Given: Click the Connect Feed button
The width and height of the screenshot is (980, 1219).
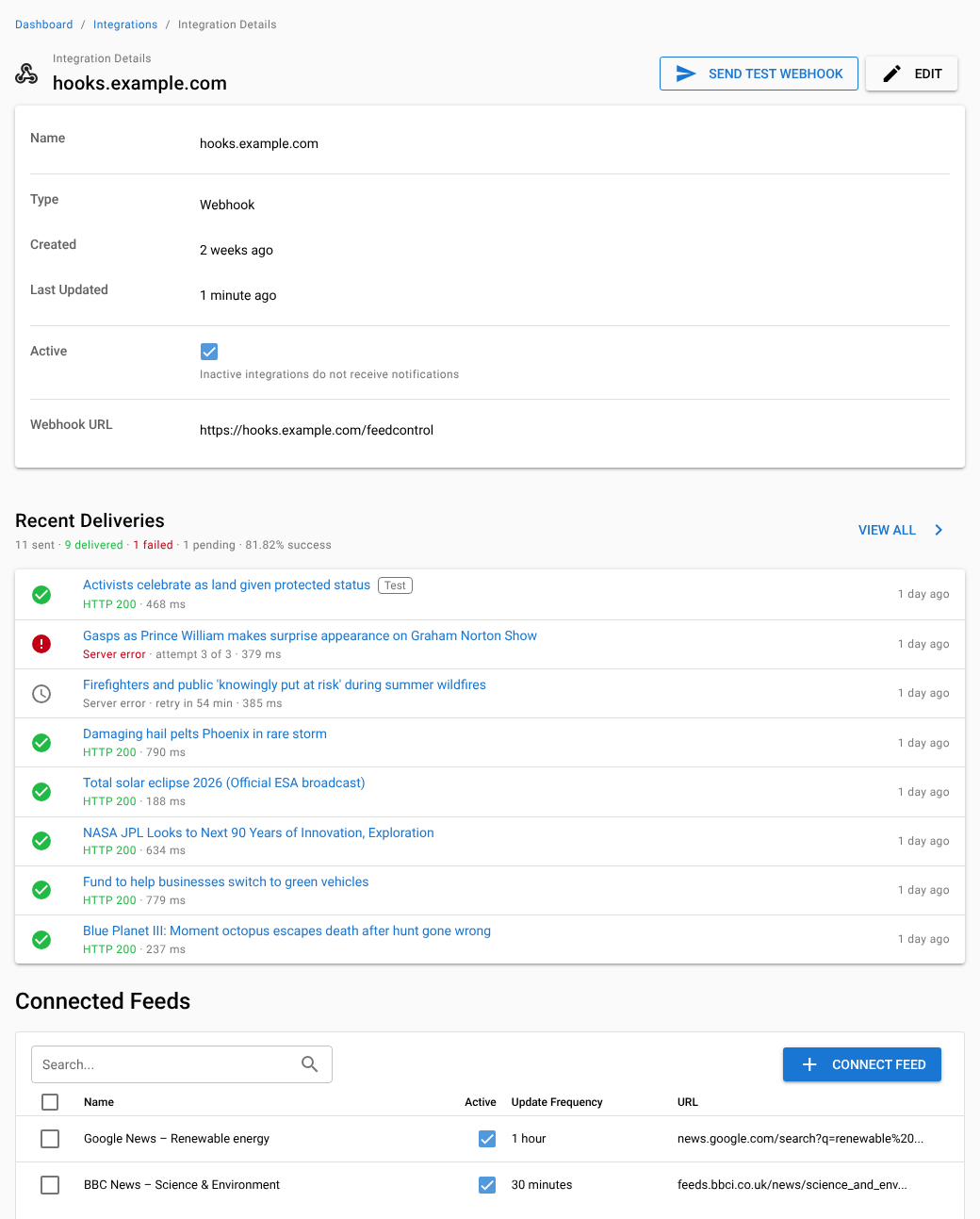Looking at the screenshot, I should [x=862, y=1064].
